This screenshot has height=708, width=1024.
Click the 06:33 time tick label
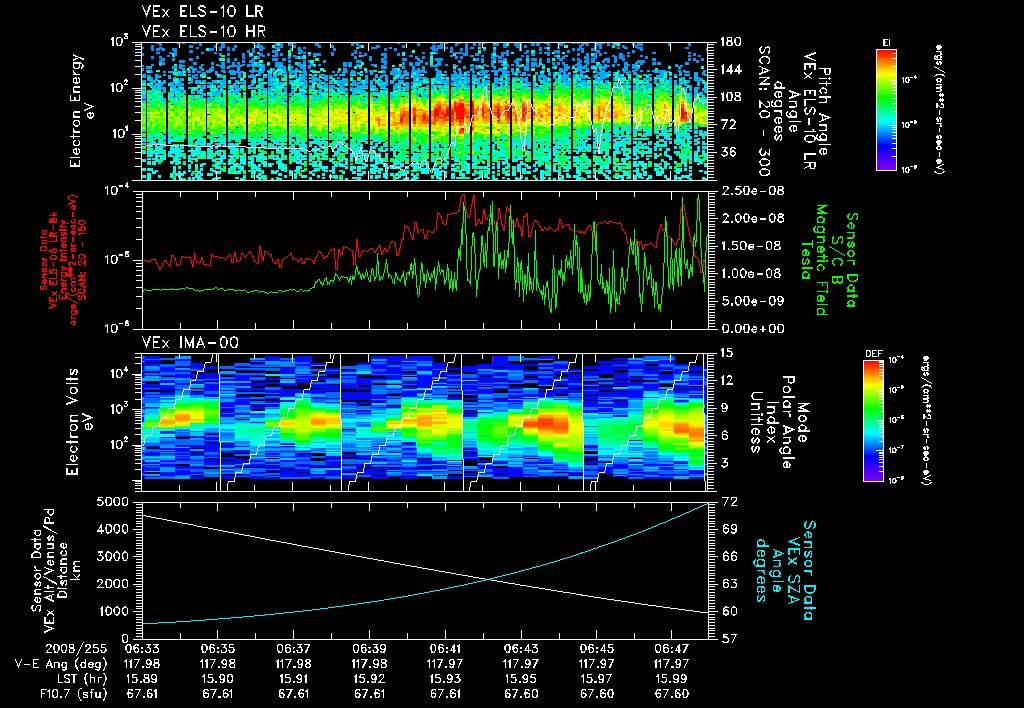142,649
